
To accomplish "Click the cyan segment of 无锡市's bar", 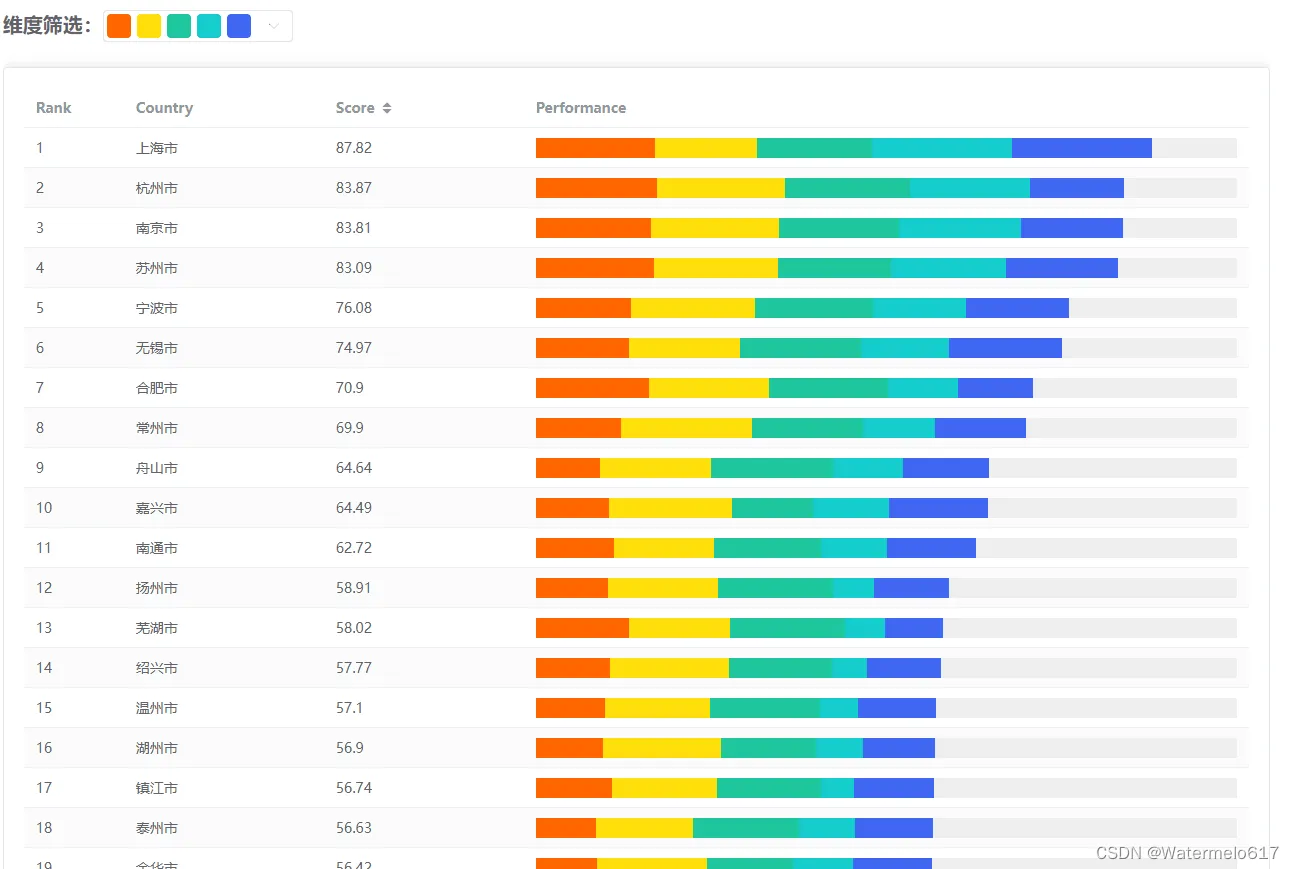I will click(x=904, y=348).
